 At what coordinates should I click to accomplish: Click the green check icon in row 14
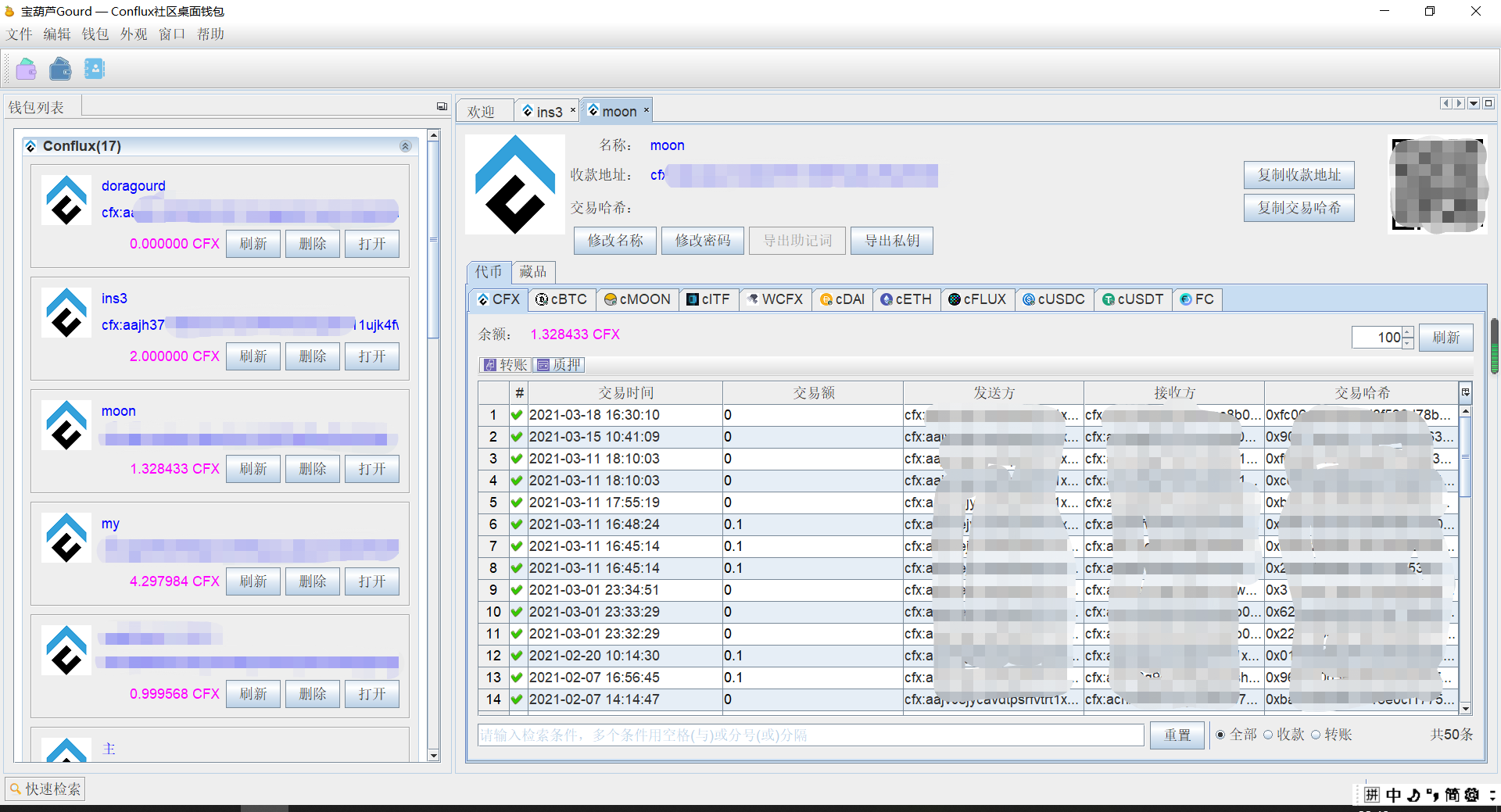pyautogui.click(x=516, y=699)
